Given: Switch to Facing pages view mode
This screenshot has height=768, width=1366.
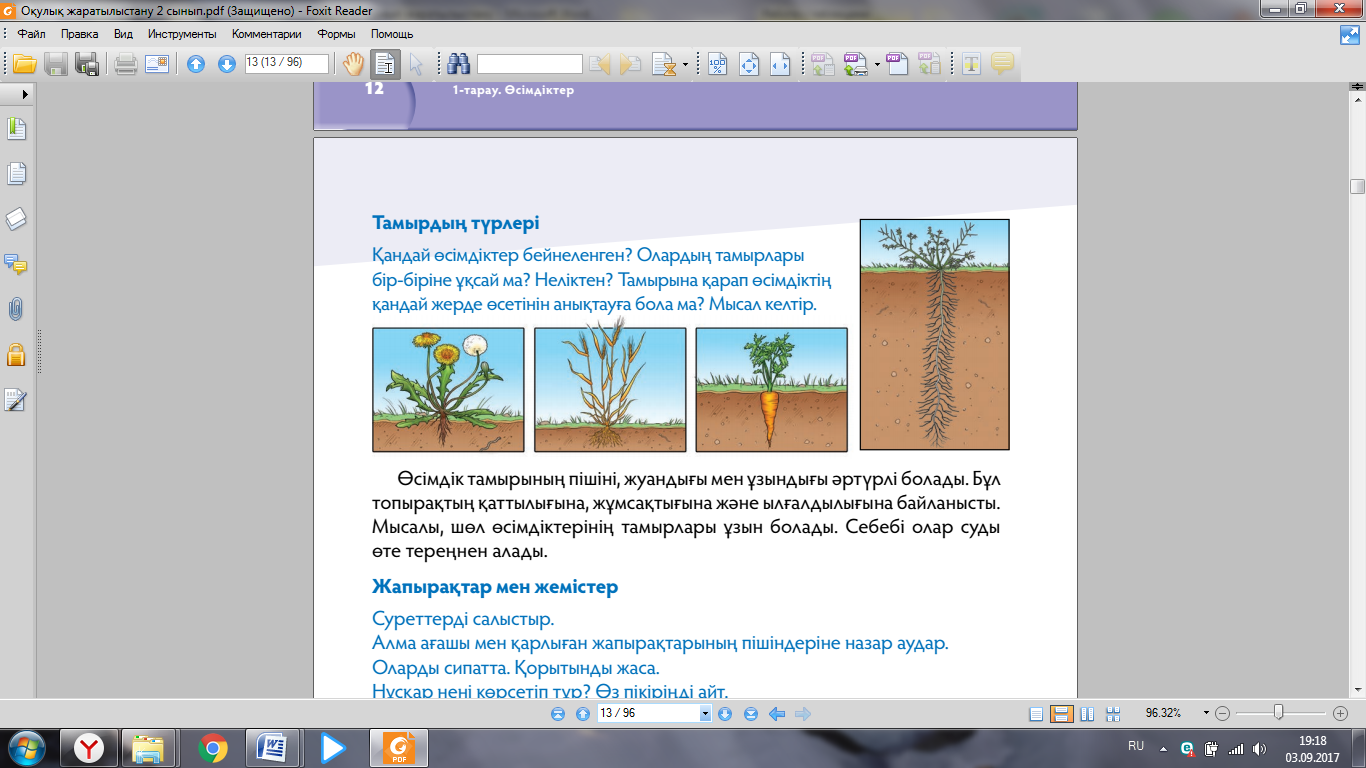Looking at the screenshot, I should point(1087,714).
